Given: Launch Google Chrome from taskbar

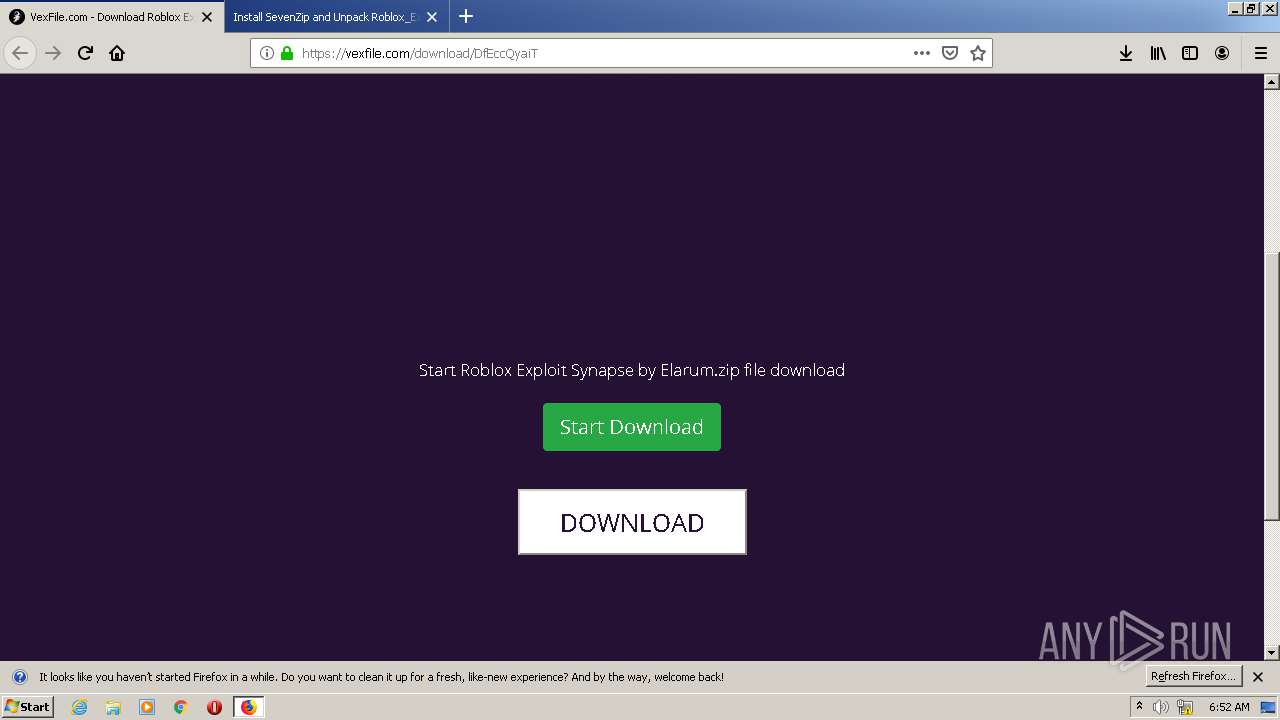Looking at the screenshot, I should 180,707.
